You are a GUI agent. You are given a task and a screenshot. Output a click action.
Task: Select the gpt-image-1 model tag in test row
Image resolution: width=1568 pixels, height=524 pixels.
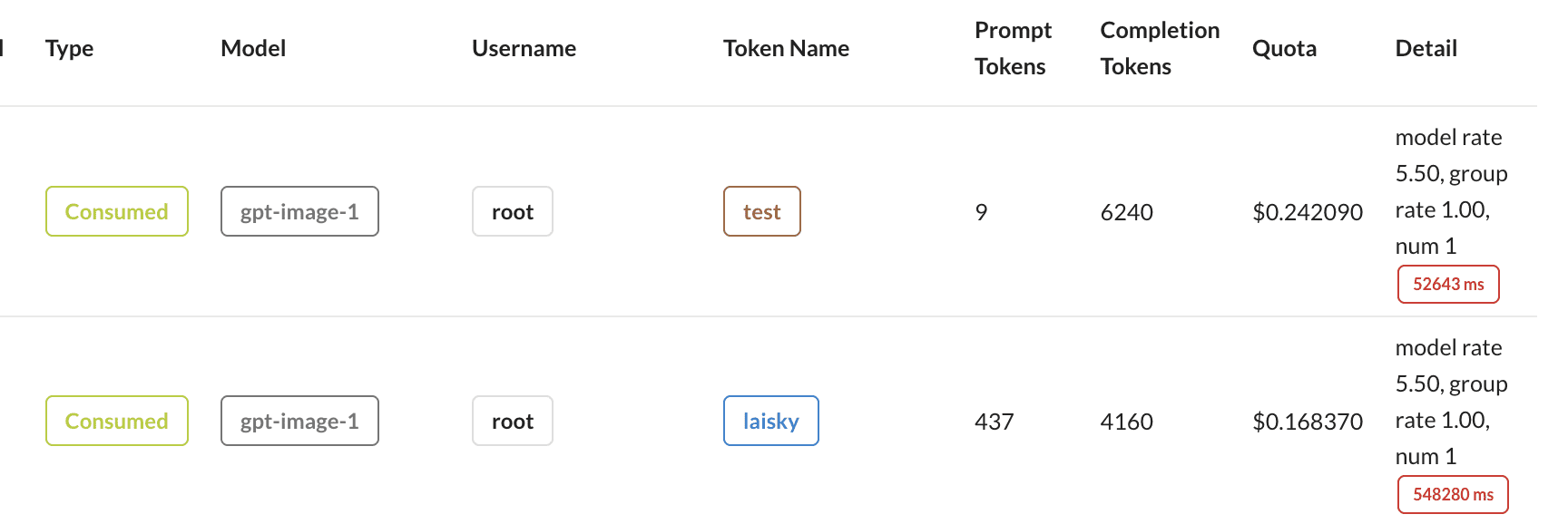tap(299, 211)
